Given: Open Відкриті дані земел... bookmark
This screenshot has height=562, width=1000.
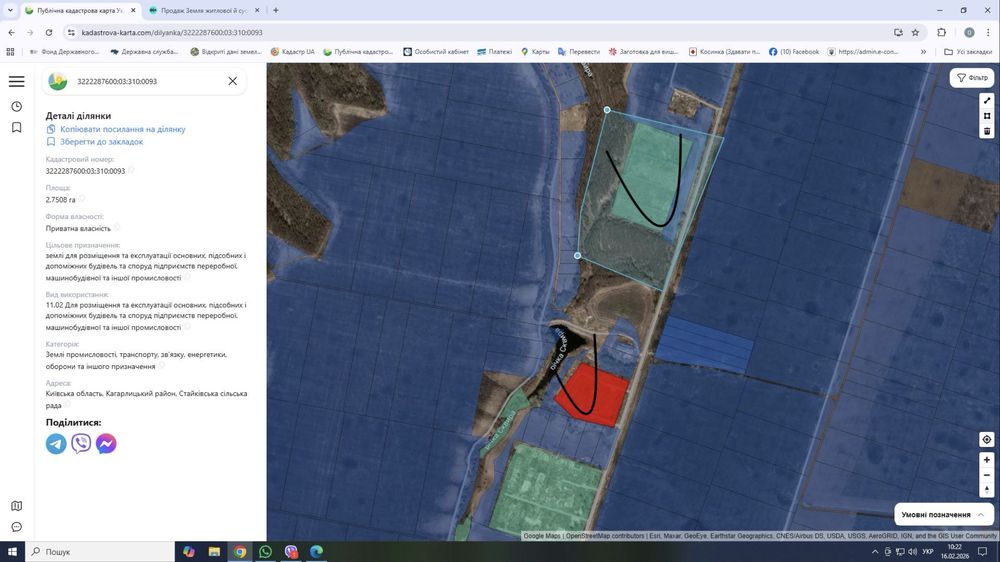Looking at the screenshot, I should point(226,52).
